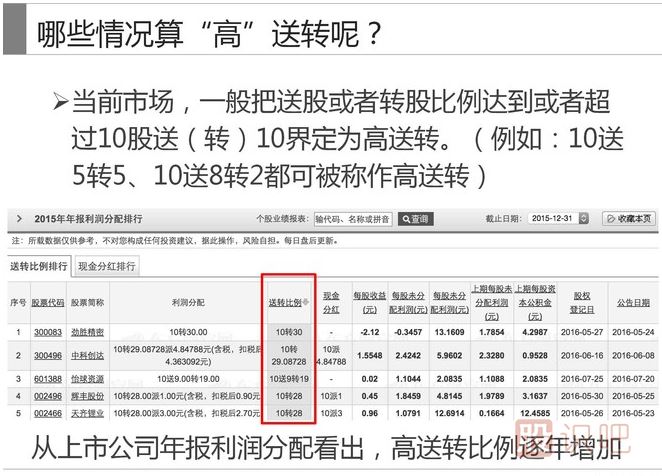662x476 pixels.
Task: Sort table by 每股收益 column
Action: click(x=369, y=300)
